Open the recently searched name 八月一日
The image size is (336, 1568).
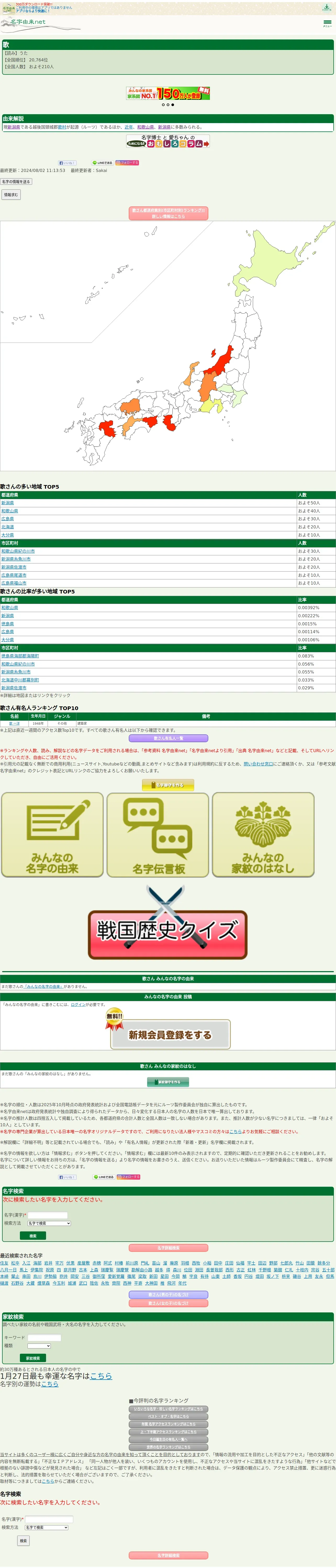[9, 1270]
